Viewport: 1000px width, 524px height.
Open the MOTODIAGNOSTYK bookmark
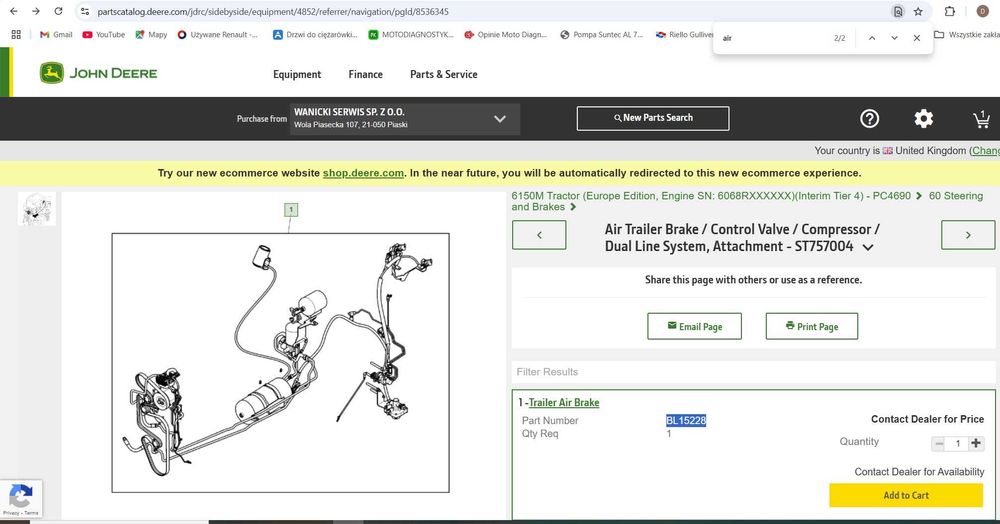[x=410, y=34]
